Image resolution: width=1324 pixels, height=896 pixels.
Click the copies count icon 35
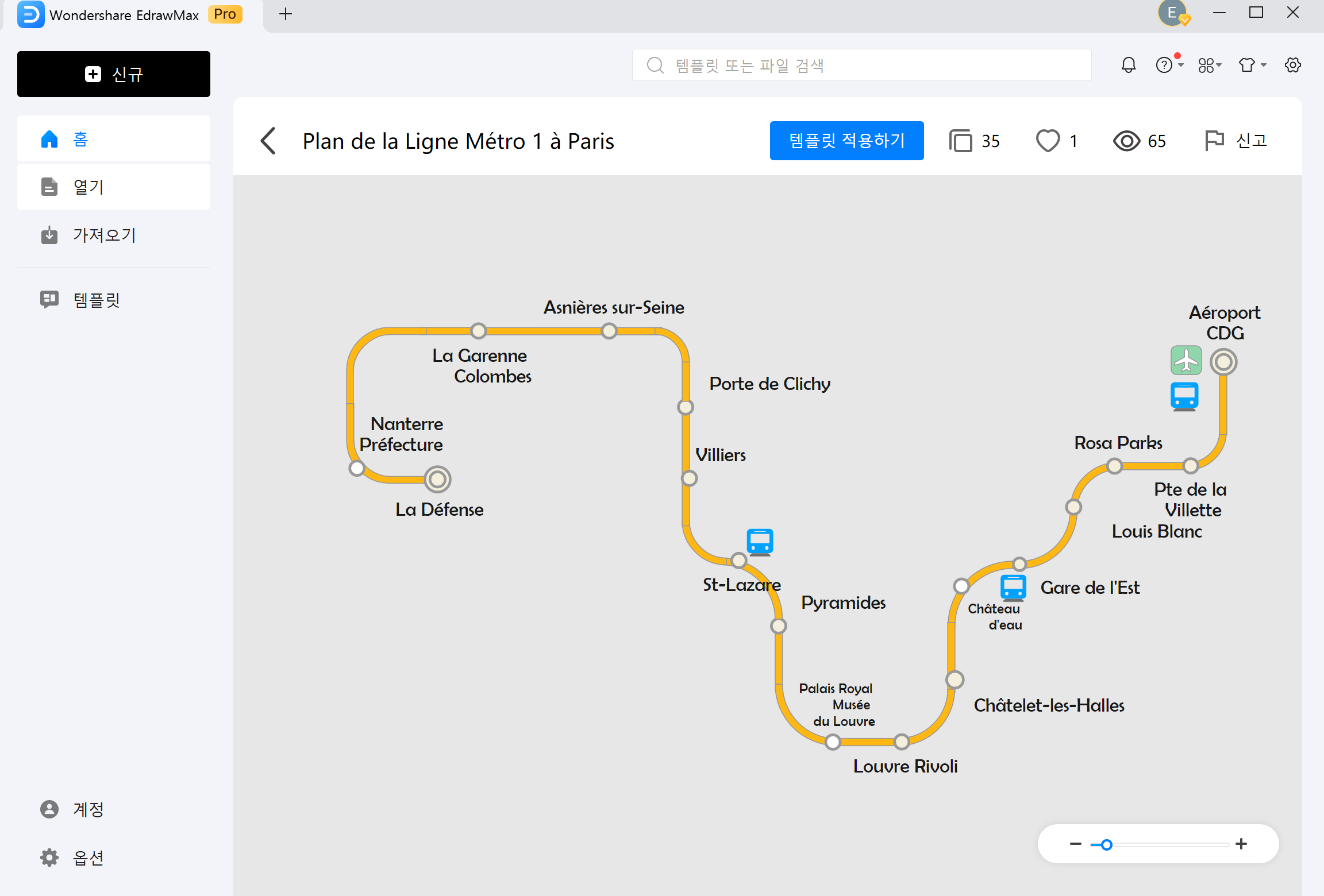point(961,141)
